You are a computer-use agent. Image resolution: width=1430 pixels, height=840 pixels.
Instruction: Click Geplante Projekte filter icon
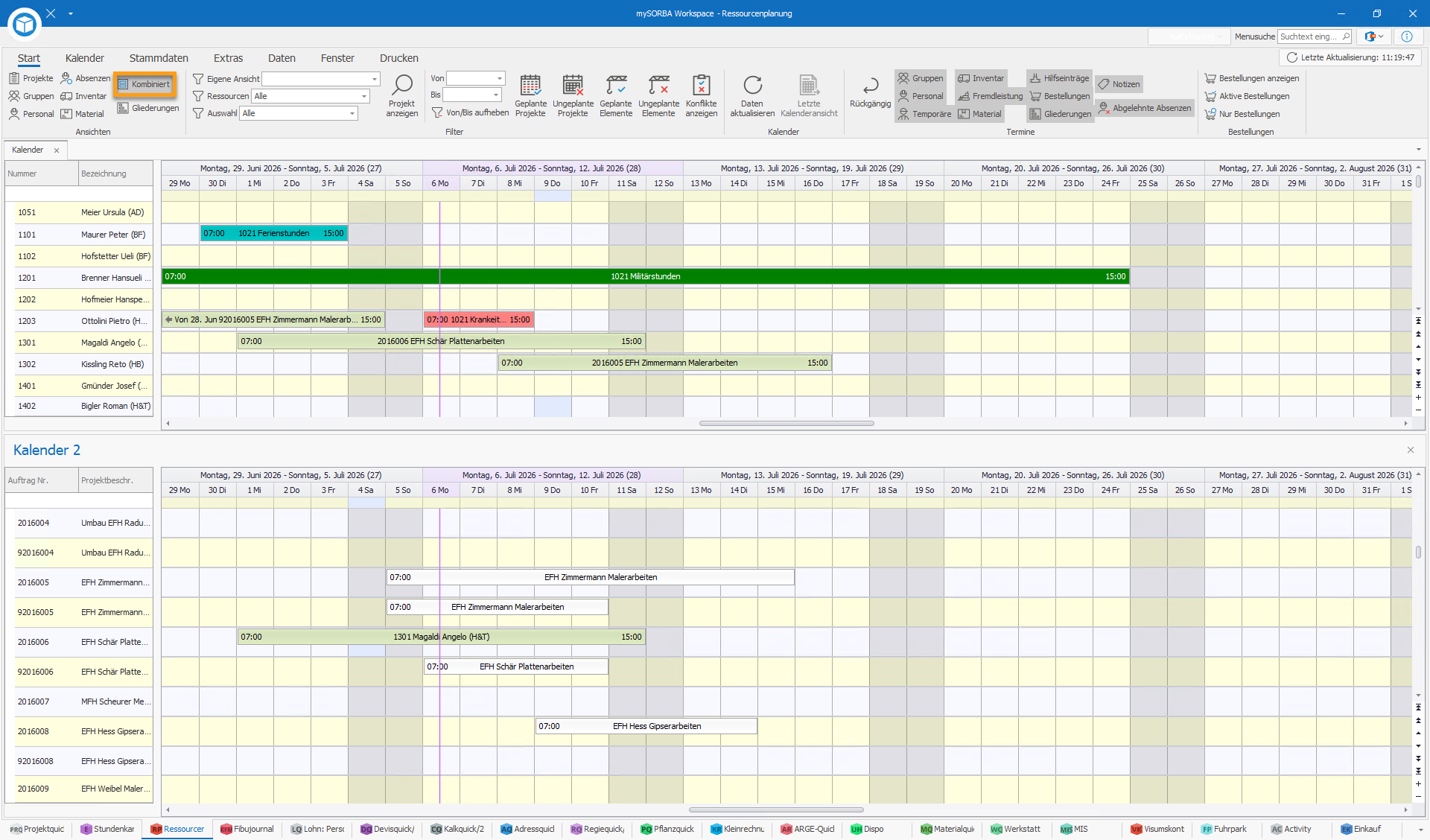(x=530, y=95)
